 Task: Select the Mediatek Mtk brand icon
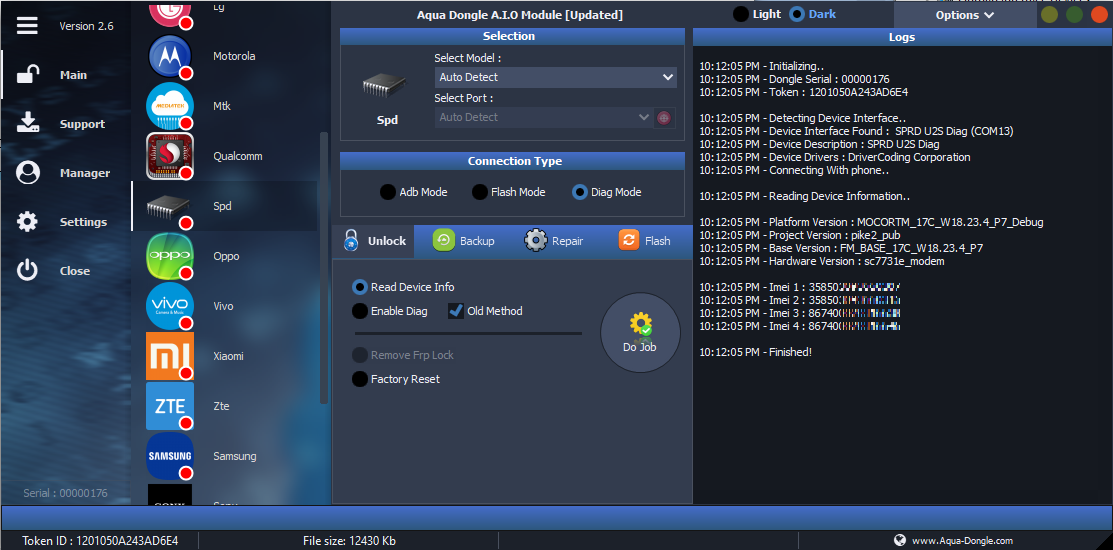point(170,106)
